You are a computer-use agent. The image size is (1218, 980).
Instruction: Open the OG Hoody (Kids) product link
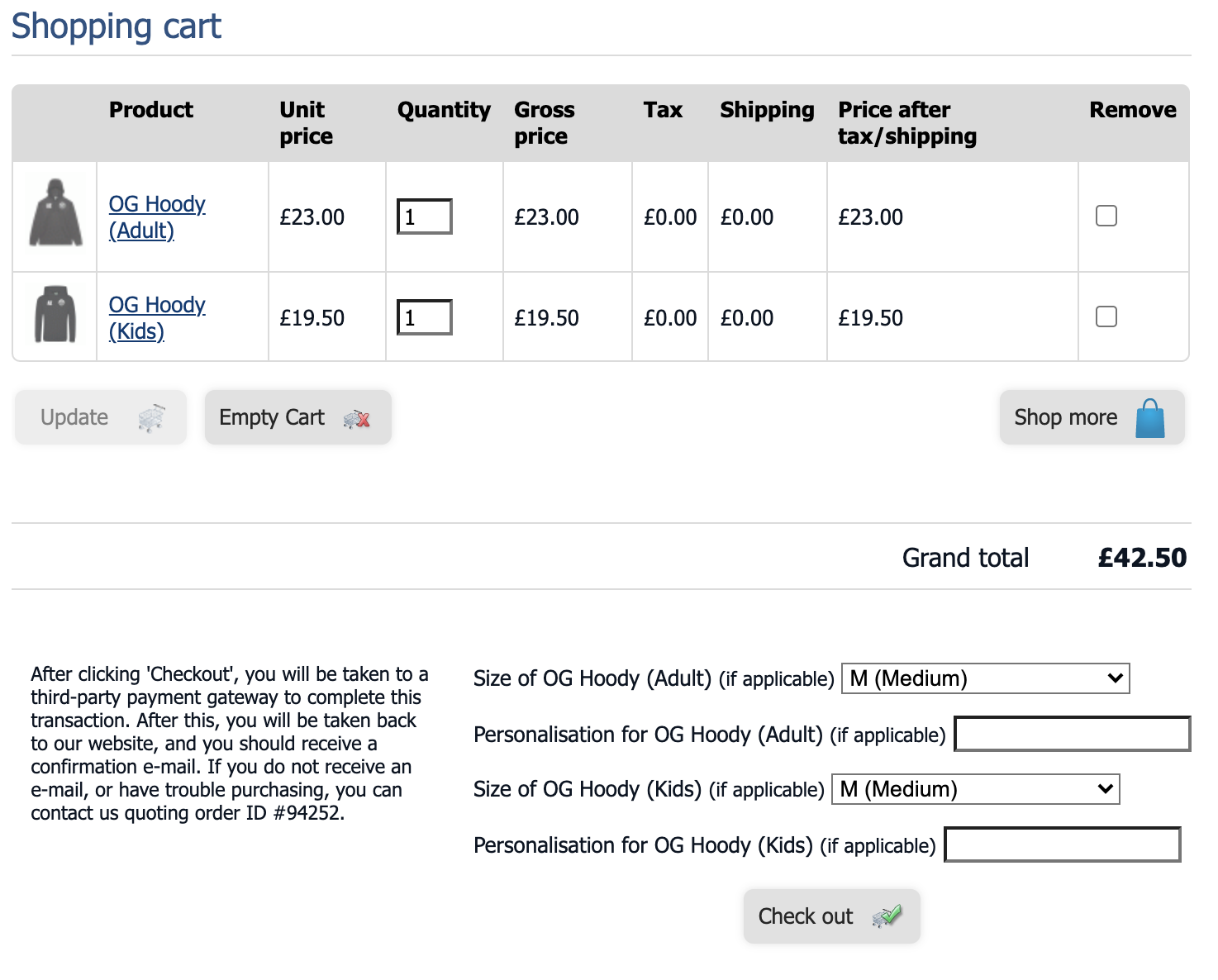pyautogui.click(x=156, y=317)
